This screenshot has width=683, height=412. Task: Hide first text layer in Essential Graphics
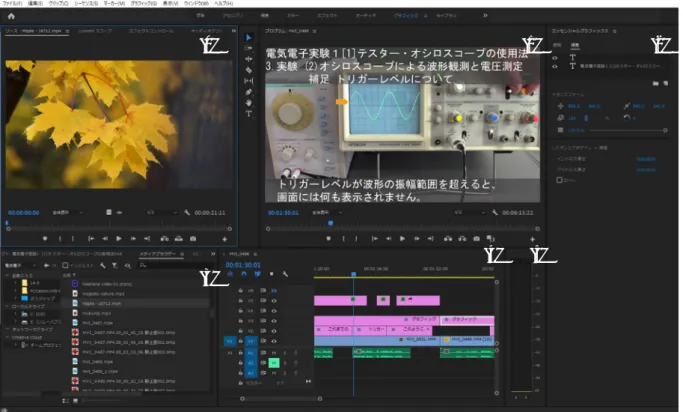click(555, 57)
